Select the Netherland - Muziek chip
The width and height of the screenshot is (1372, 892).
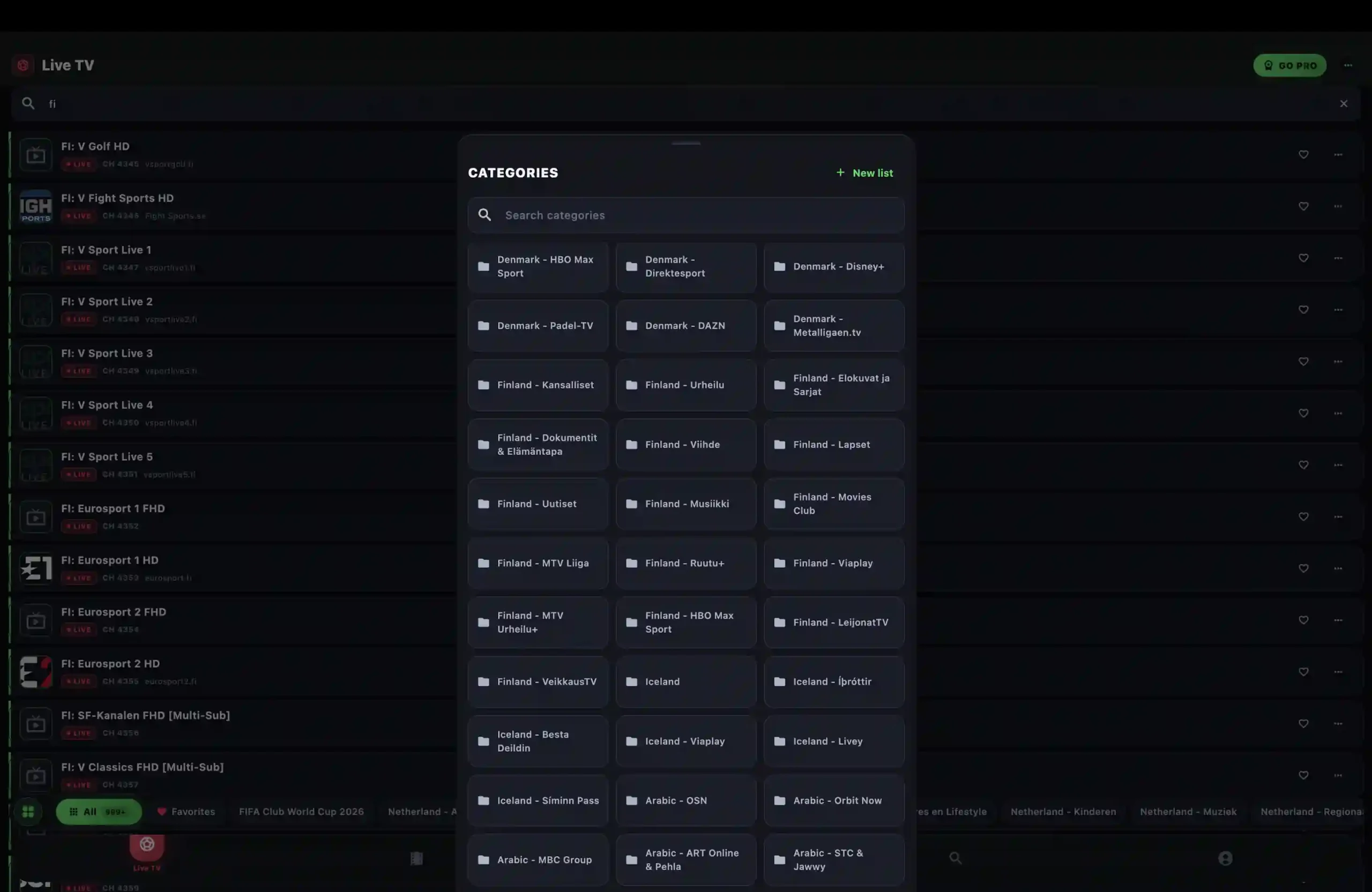[x=1188, y=811]
